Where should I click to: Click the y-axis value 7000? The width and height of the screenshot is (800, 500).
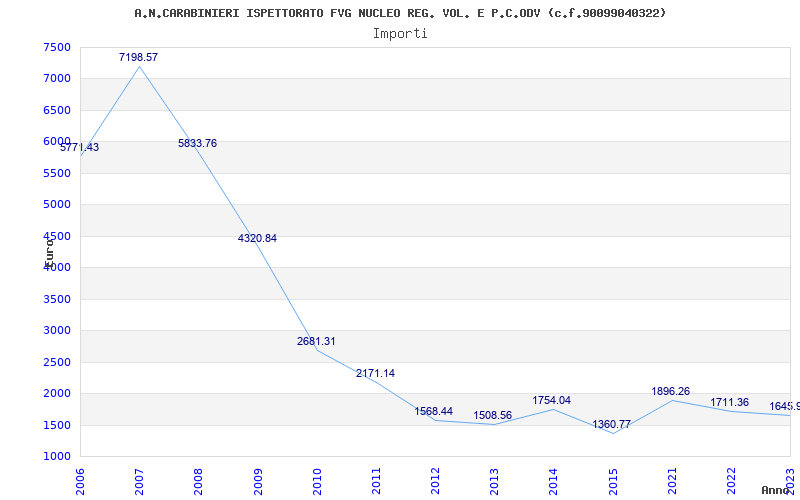pos(57,79)
